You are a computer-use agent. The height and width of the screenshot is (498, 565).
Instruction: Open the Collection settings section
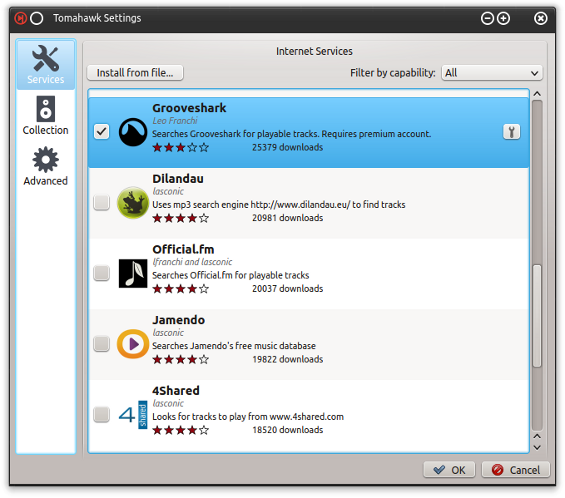(x=46, y=115)
